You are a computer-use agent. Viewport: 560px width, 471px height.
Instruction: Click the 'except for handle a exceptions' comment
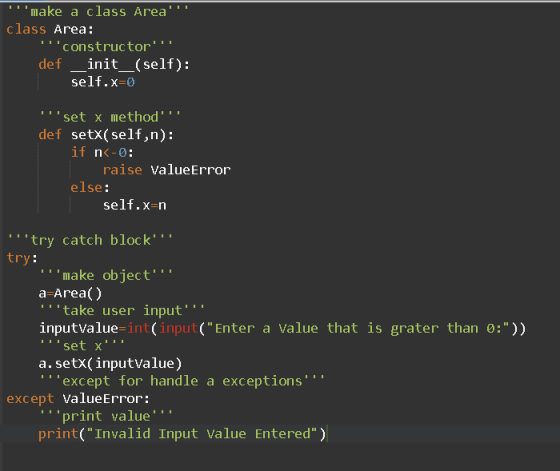tap(182, 381)
